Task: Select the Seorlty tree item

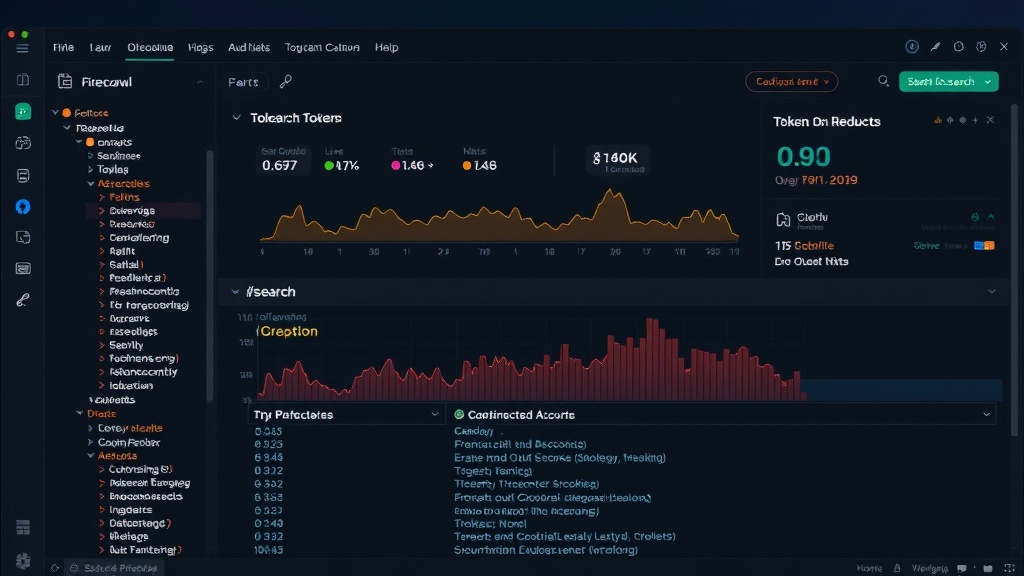Action: click(x=126, y=345)
